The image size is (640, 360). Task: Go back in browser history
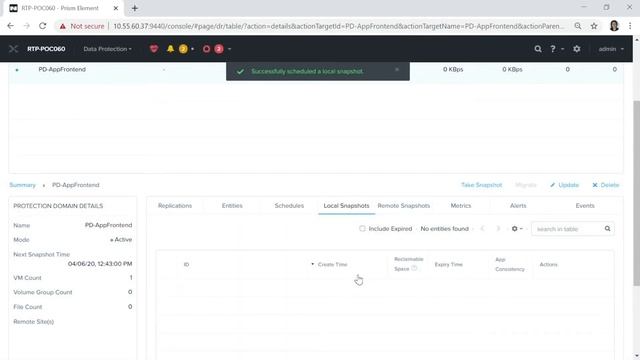click(11, 26)
